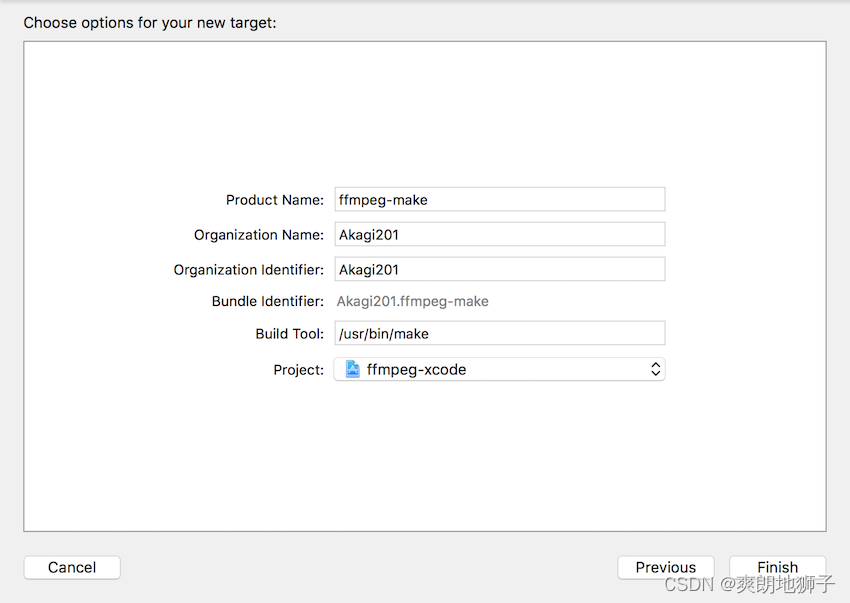The height and width of the screenshot is (603, 850).
Task: Click the 'Product Name:' label
Action: pos(275,200)
